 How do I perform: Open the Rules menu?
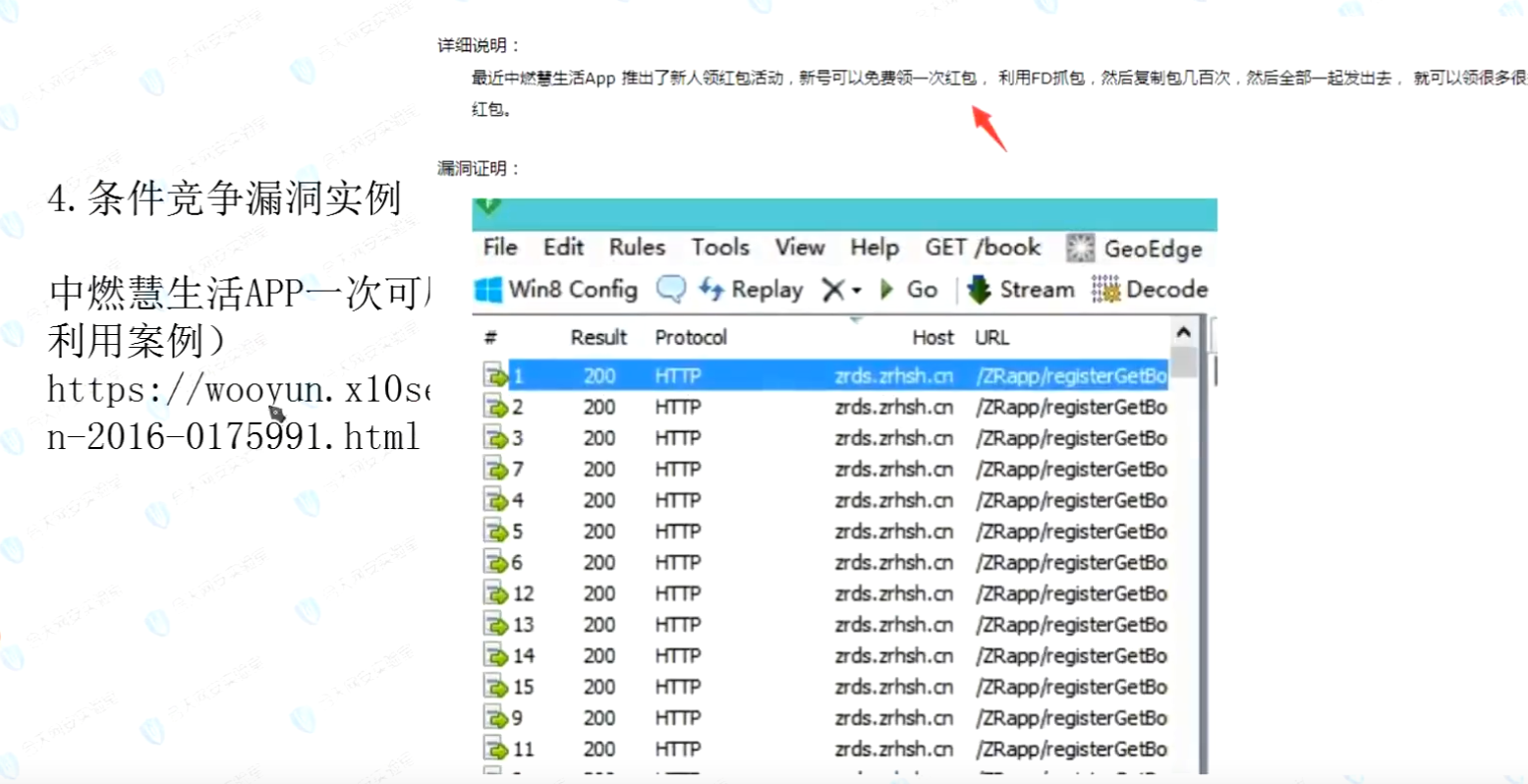point(637,248)
